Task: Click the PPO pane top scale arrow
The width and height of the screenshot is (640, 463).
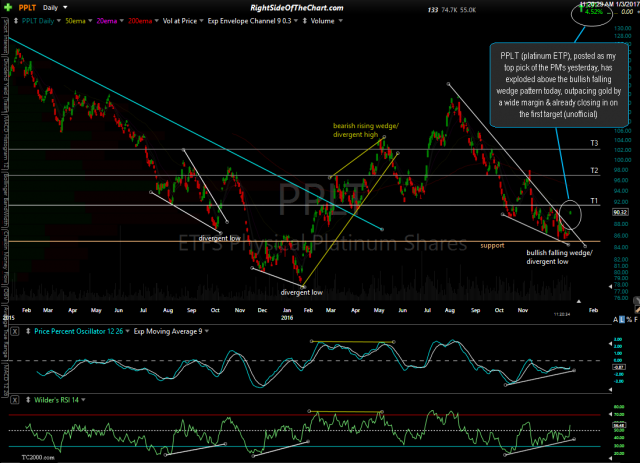Action: 611,344
